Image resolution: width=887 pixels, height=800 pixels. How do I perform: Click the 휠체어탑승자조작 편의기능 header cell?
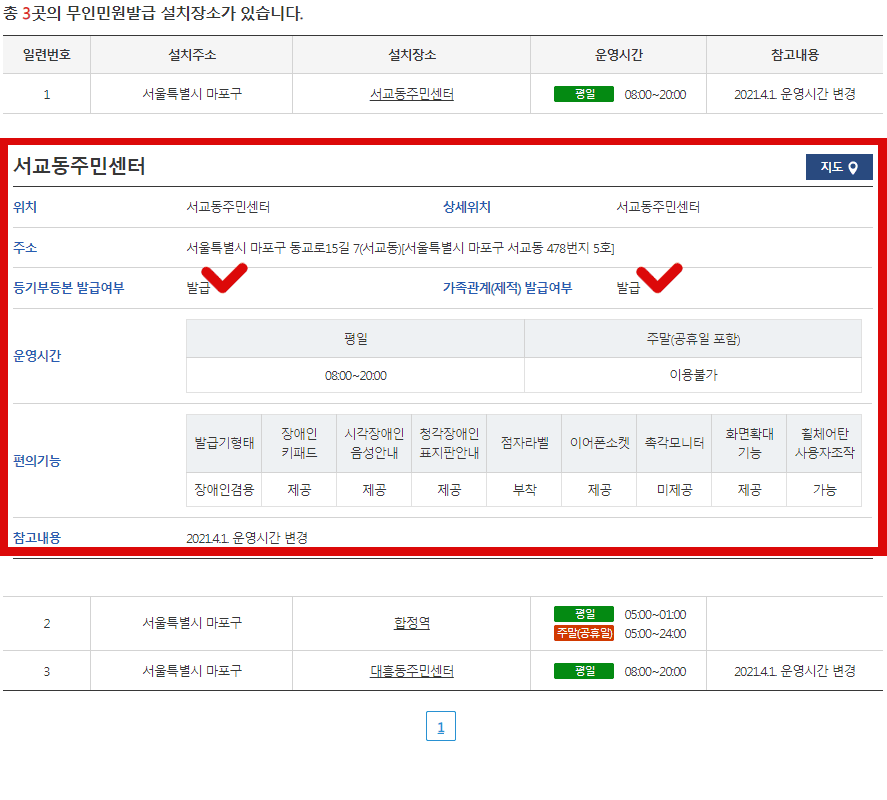[x=823, y=442]
